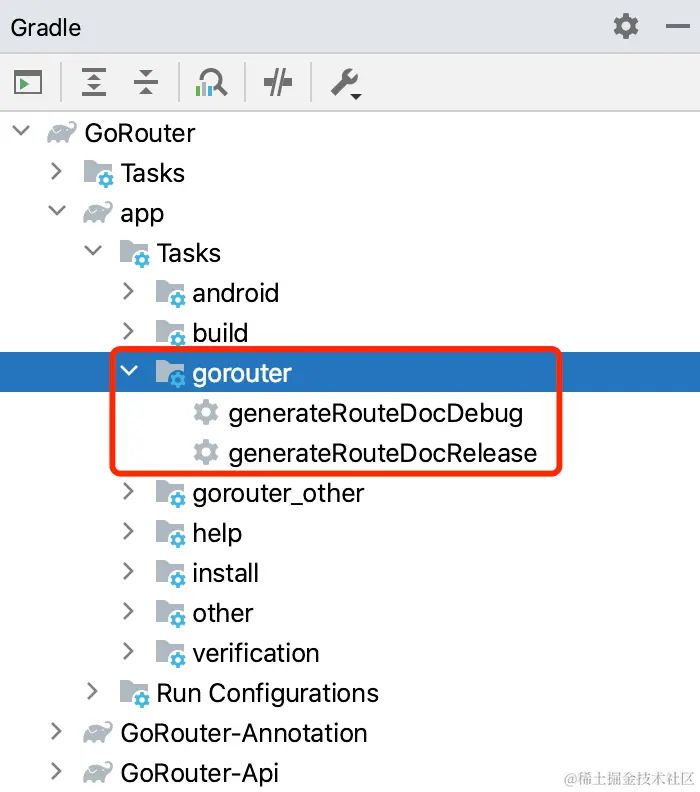Click gear icon beside generateRouteDocDebug

[206, 413]
